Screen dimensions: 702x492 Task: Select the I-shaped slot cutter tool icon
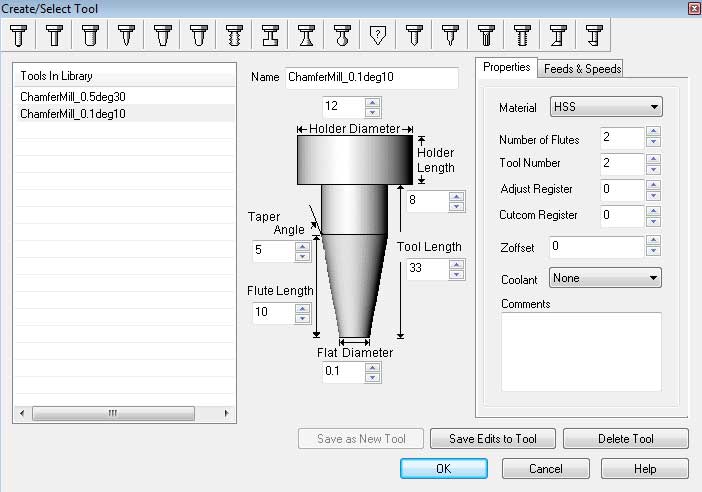point(270,36)
